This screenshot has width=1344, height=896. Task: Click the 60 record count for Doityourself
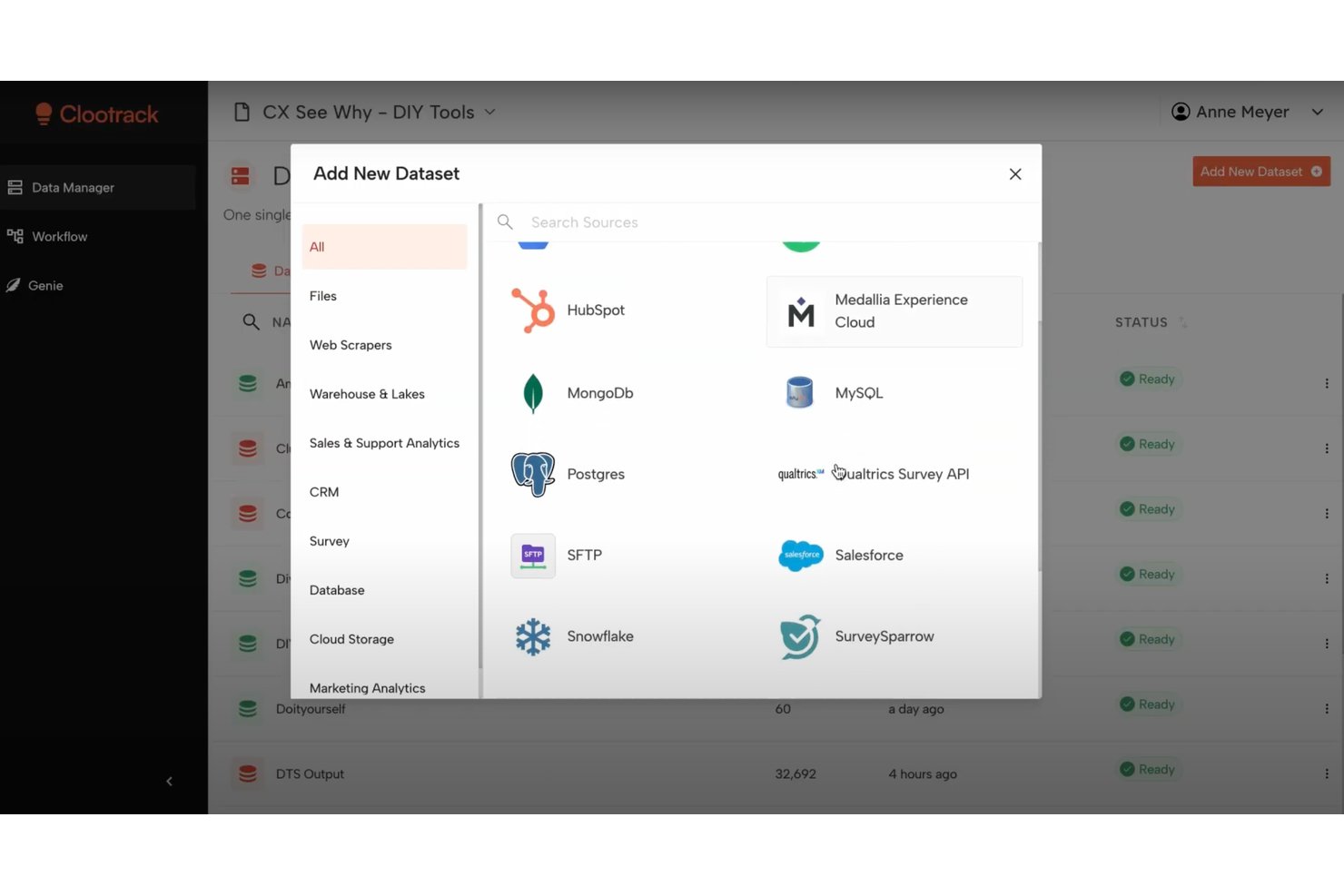point(783,709)
